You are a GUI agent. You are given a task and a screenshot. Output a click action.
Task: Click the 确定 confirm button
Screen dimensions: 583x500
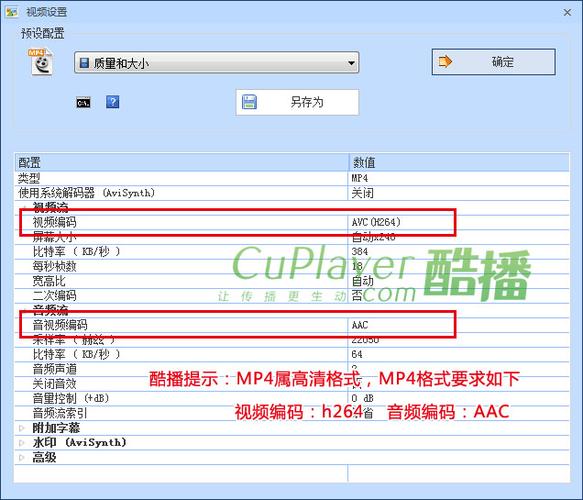pos(493,62)
